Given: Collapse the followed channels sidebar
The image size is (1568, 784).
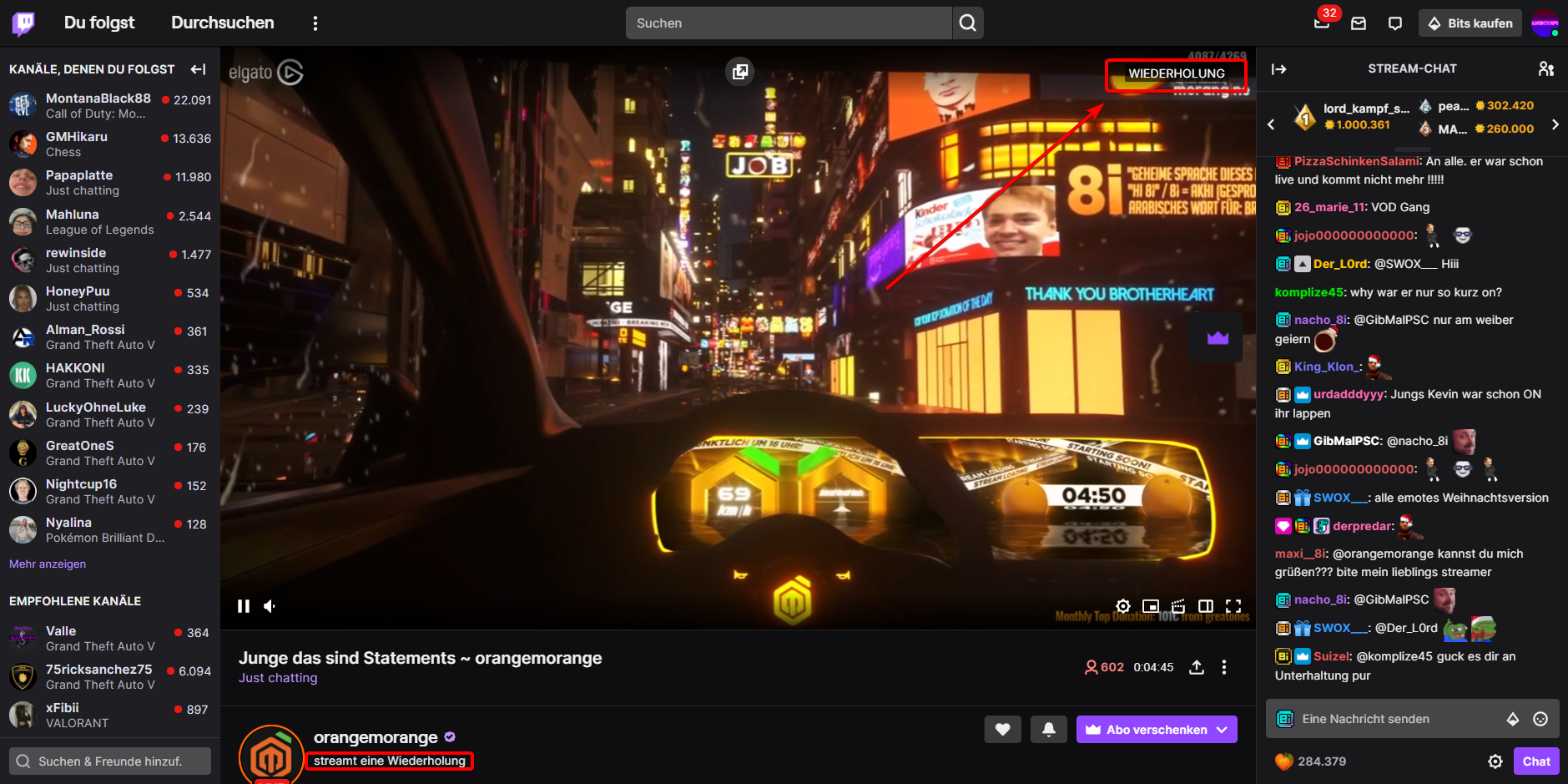Looking at the screenshot, I should pyautogui.click(x=198, y=69).
